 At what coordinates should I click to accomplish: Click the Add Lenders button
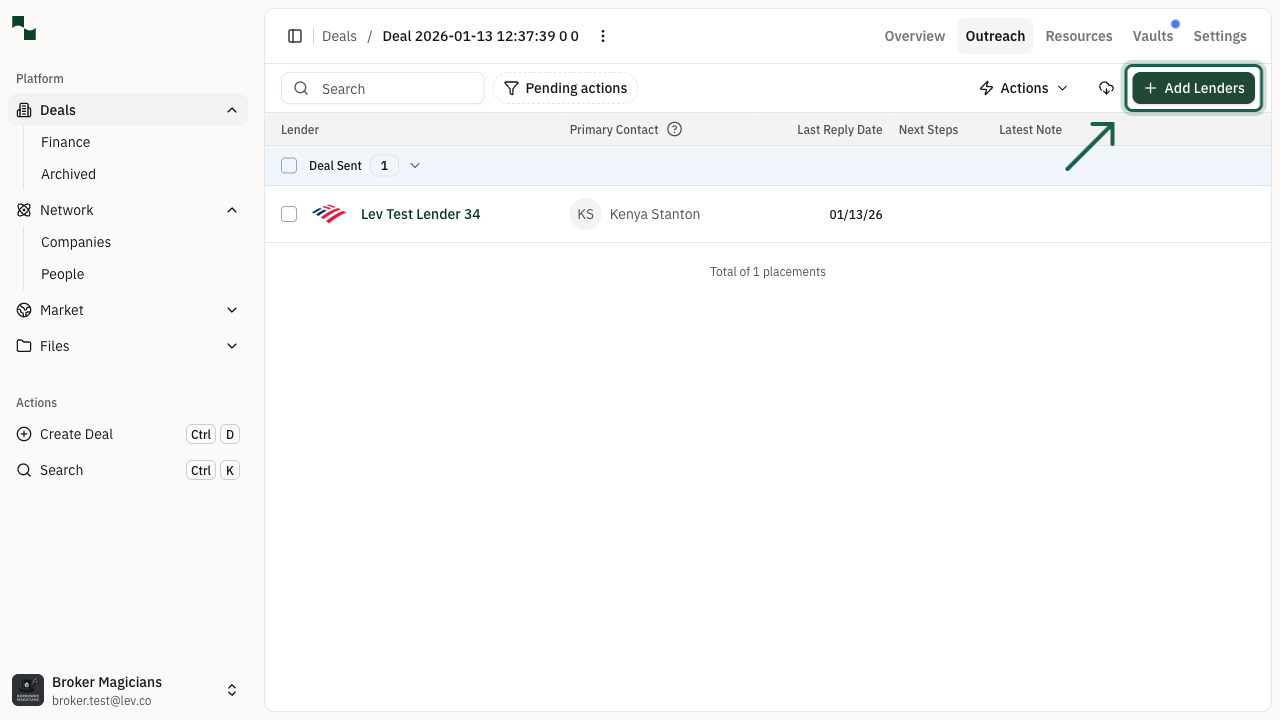[1194, 88]
